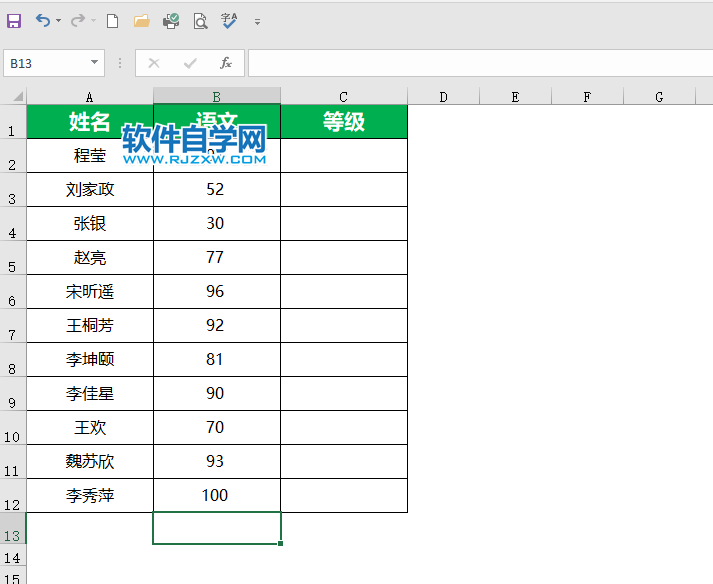Select row 13 header
Image resolution: width=713 pixels, height=584 pixels.
[13, 529]
